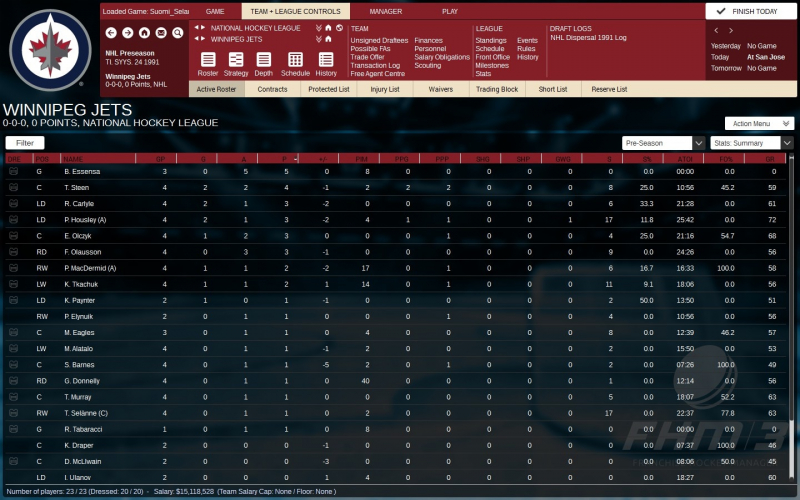Open the Unsigned Draftees link

pyautogui.click(x=379, y=40)
